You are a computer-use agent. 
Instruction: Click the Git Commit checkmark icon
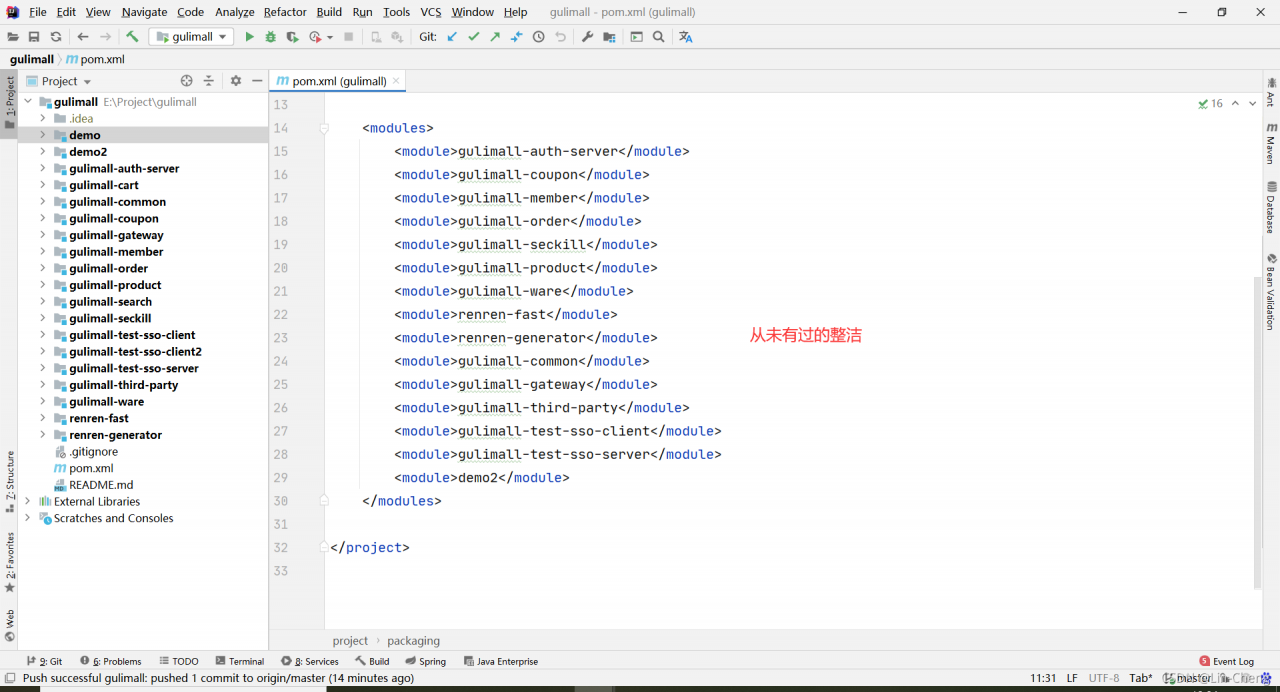coord(474,37)
